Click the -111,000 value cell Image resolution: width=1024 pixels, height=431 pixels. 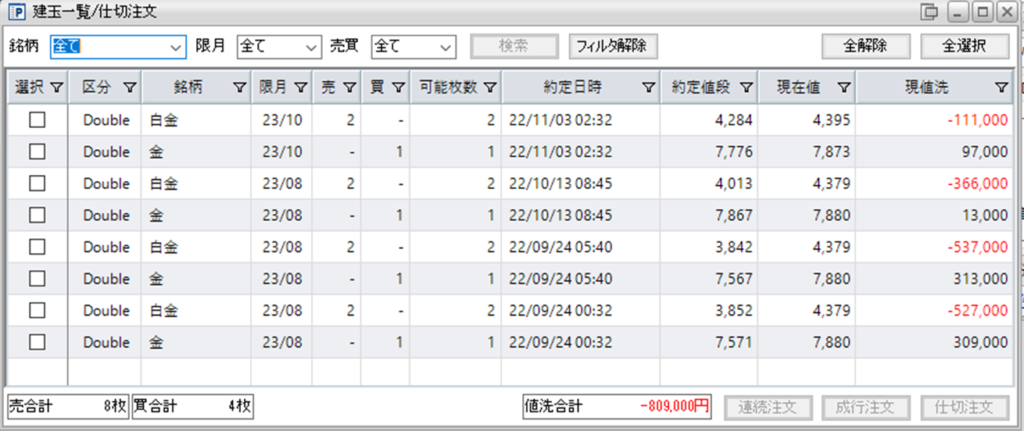pos(934,120)
